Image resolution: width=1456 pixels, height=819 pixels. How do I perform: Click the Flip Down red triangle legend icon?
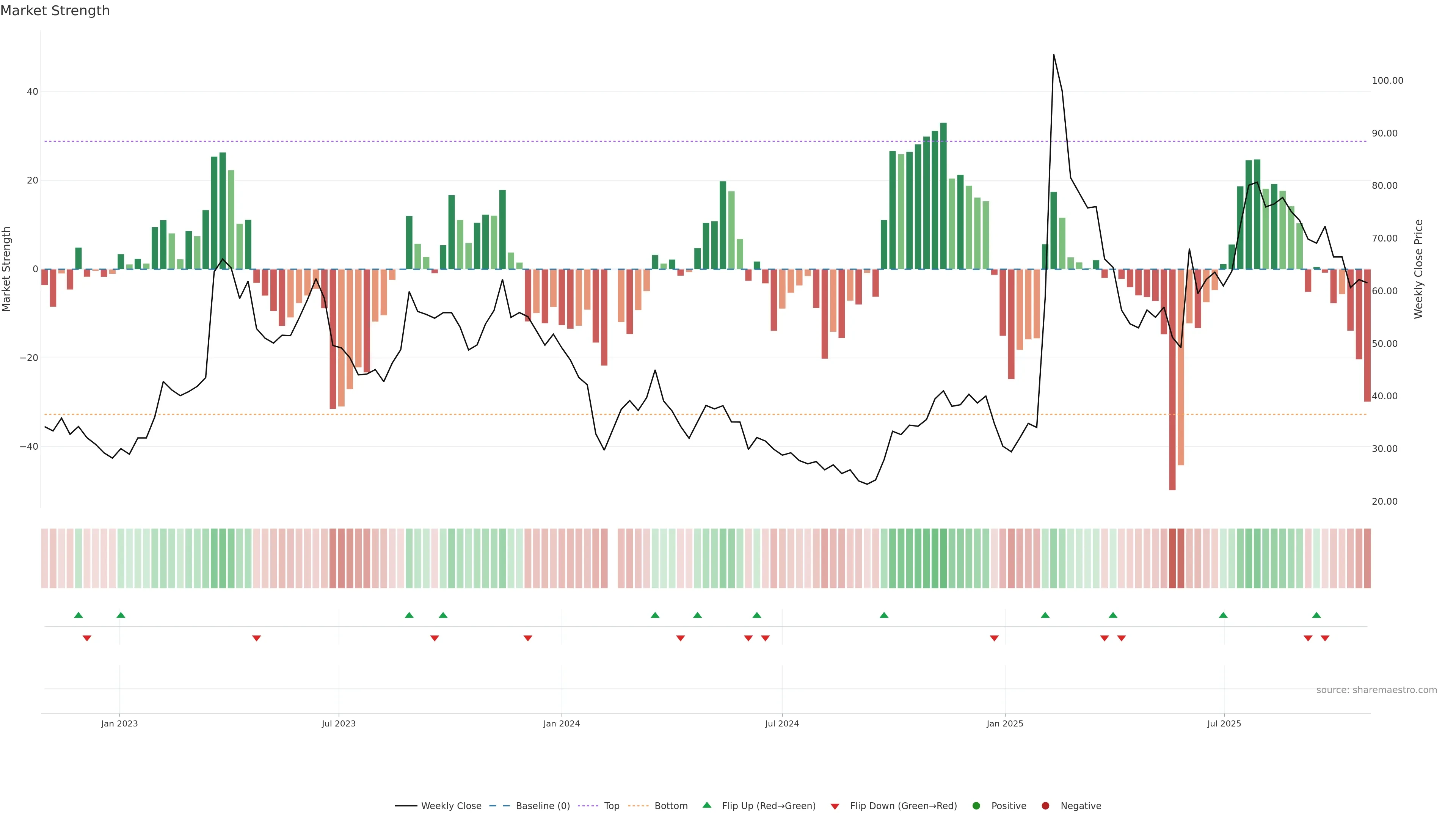(x=835, y=806)
